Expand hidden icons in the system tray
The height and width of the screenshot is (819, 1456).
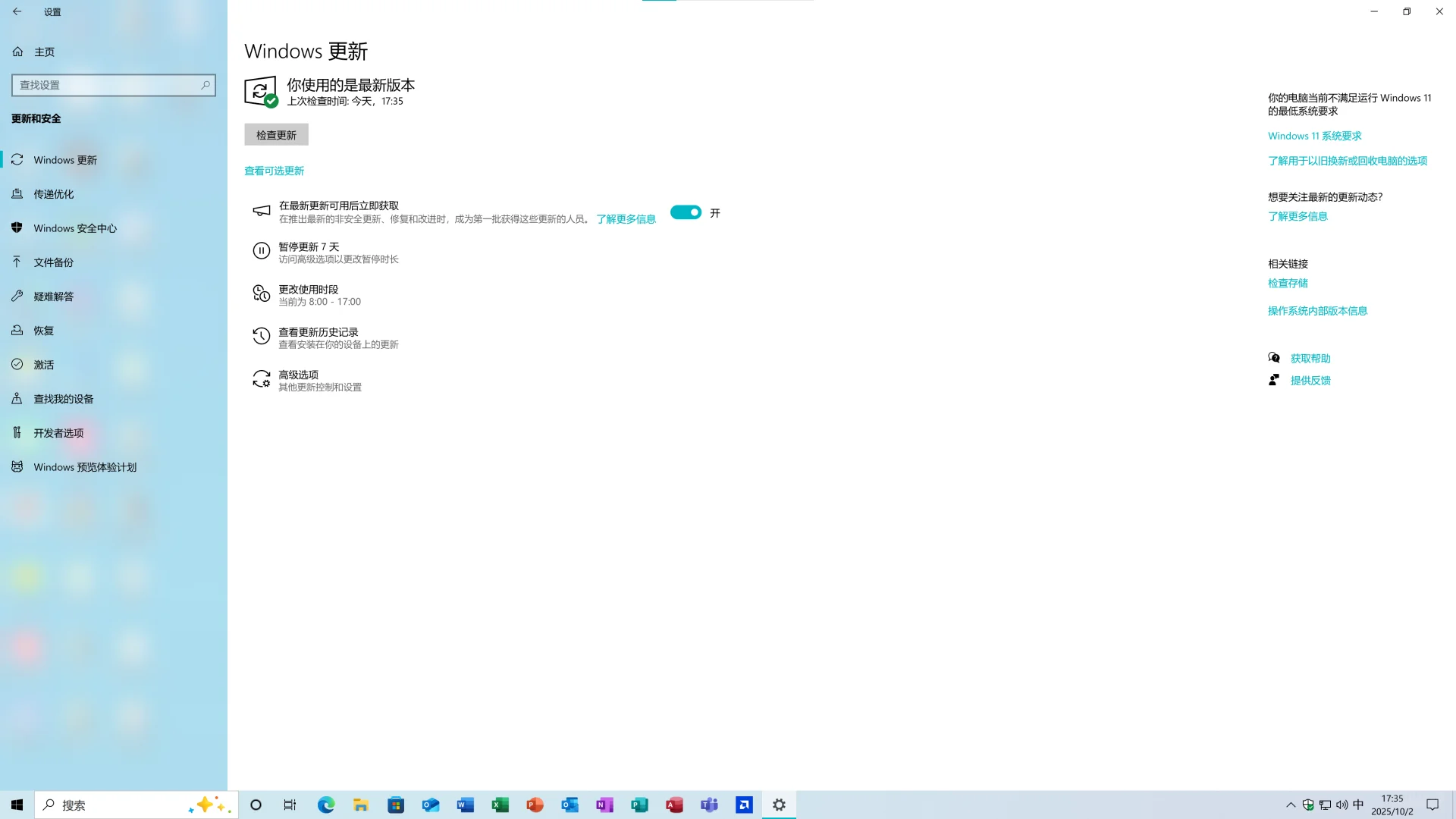point(1291,805)
